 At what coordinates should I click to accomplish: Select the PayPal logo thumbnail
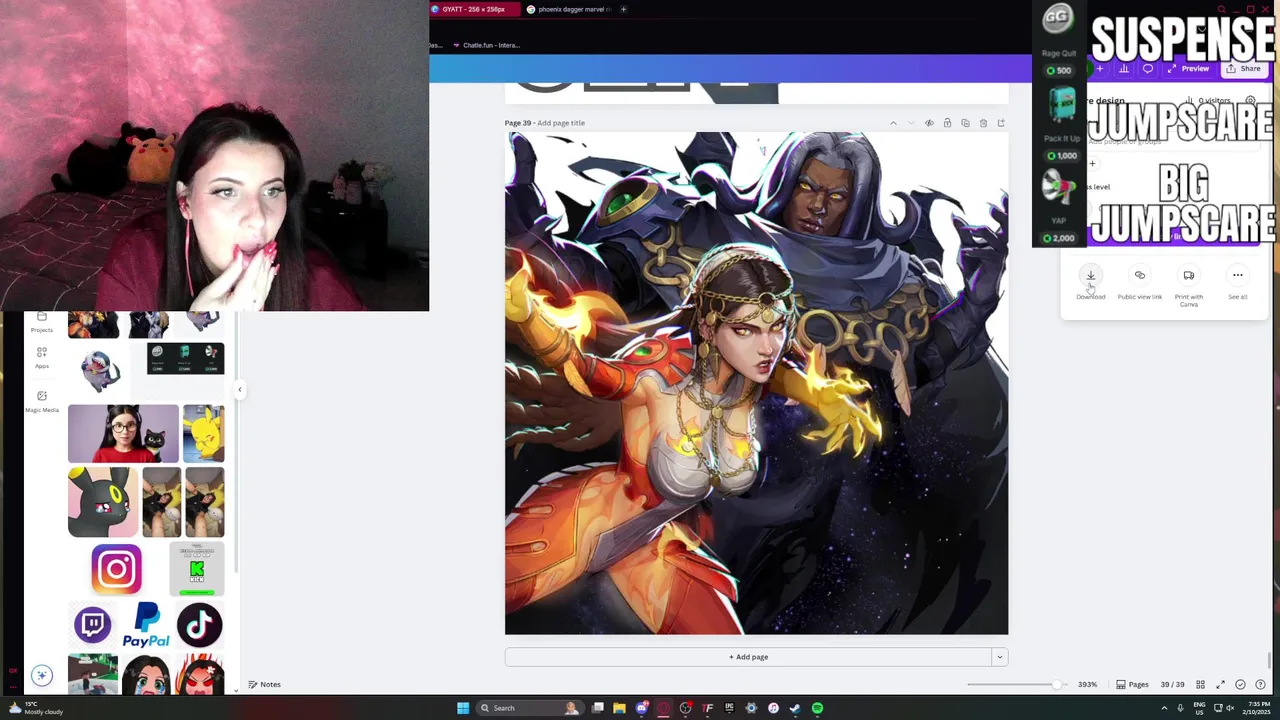click(x=146, y=626)
